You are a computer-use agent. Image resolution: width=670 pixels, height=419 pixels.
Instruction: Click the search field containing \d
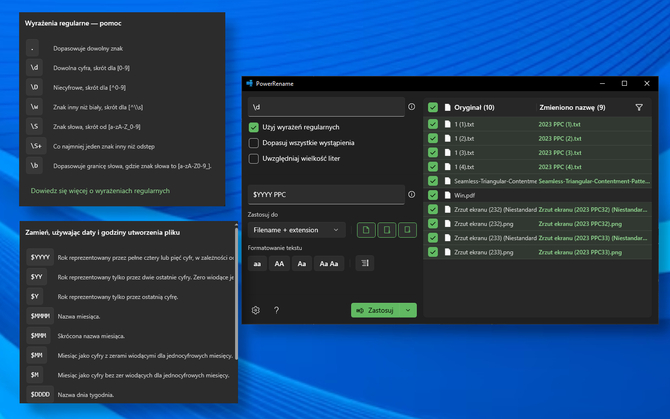tap(326, 107)
